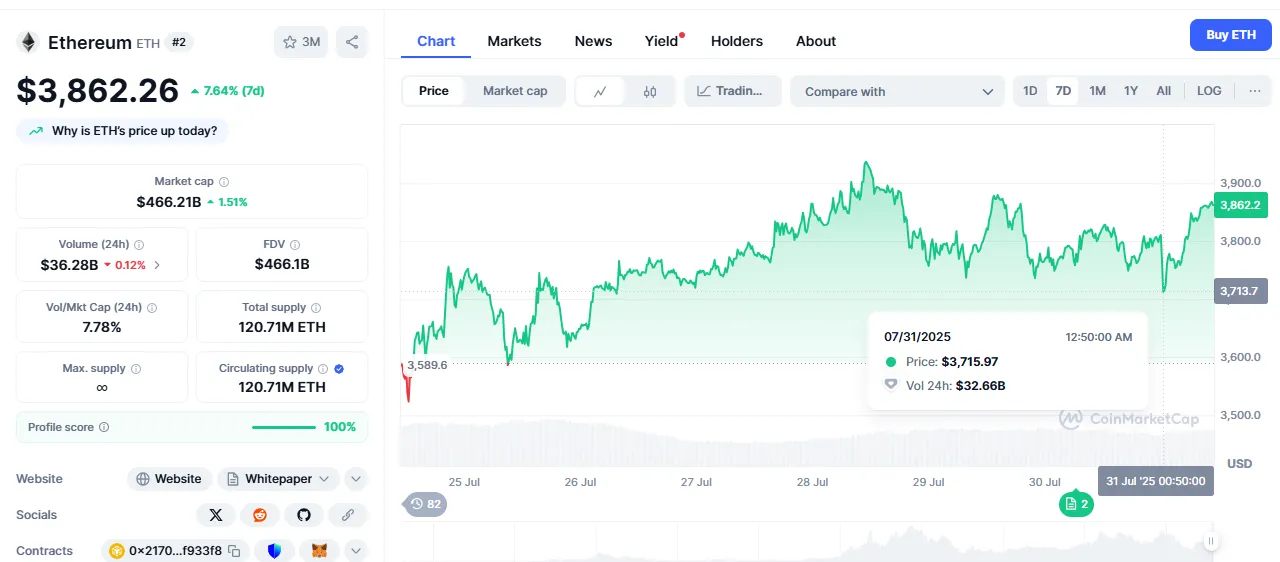Click the green news marker showing 2
The image size is (1280, 562).
1076,505
